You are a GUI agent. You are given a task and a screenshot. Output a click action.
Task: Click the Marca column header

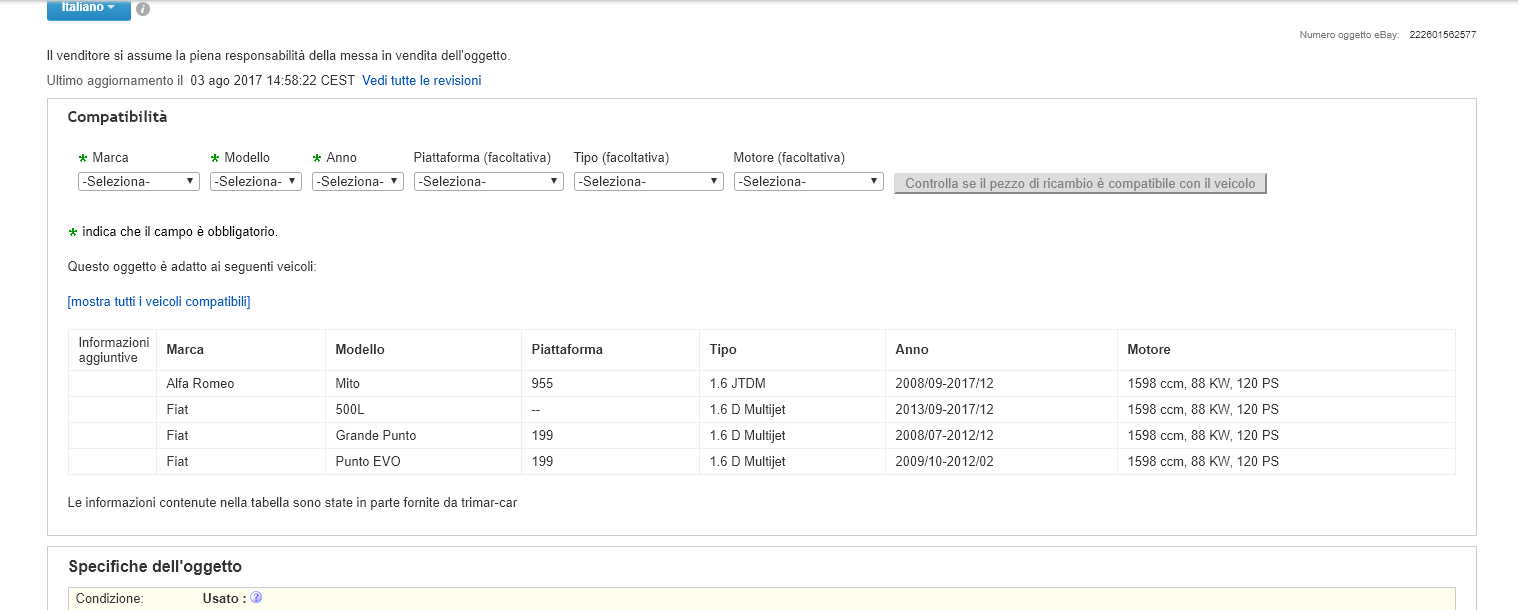pyautogui.click(x=185, y=350)
